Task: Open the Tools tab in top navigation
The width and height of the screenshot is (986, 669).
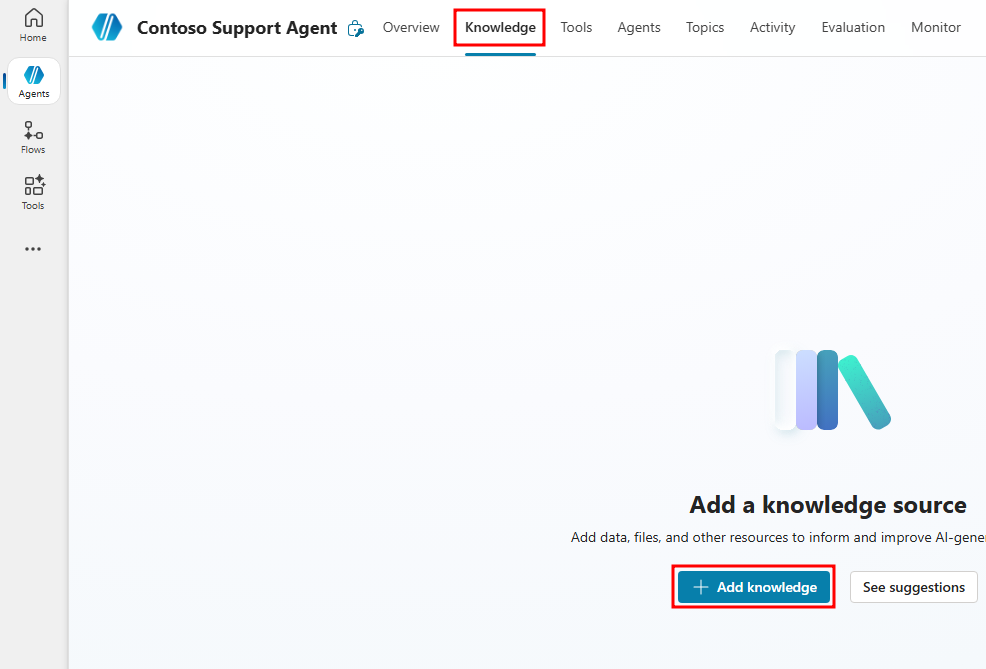Action: [577, 28]
